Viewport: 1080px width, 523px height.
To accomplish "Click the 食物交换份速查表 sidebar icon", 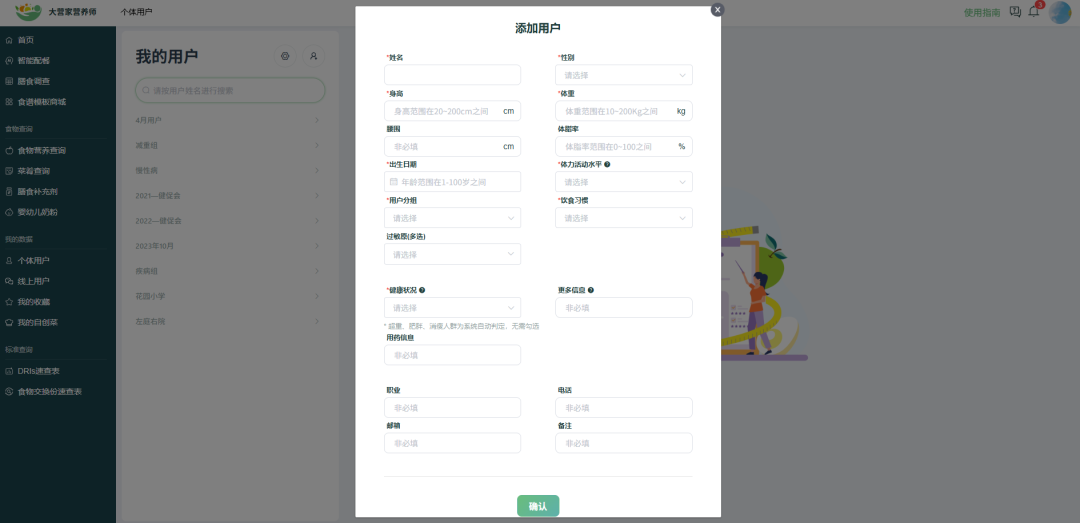I will click(9, 391).
